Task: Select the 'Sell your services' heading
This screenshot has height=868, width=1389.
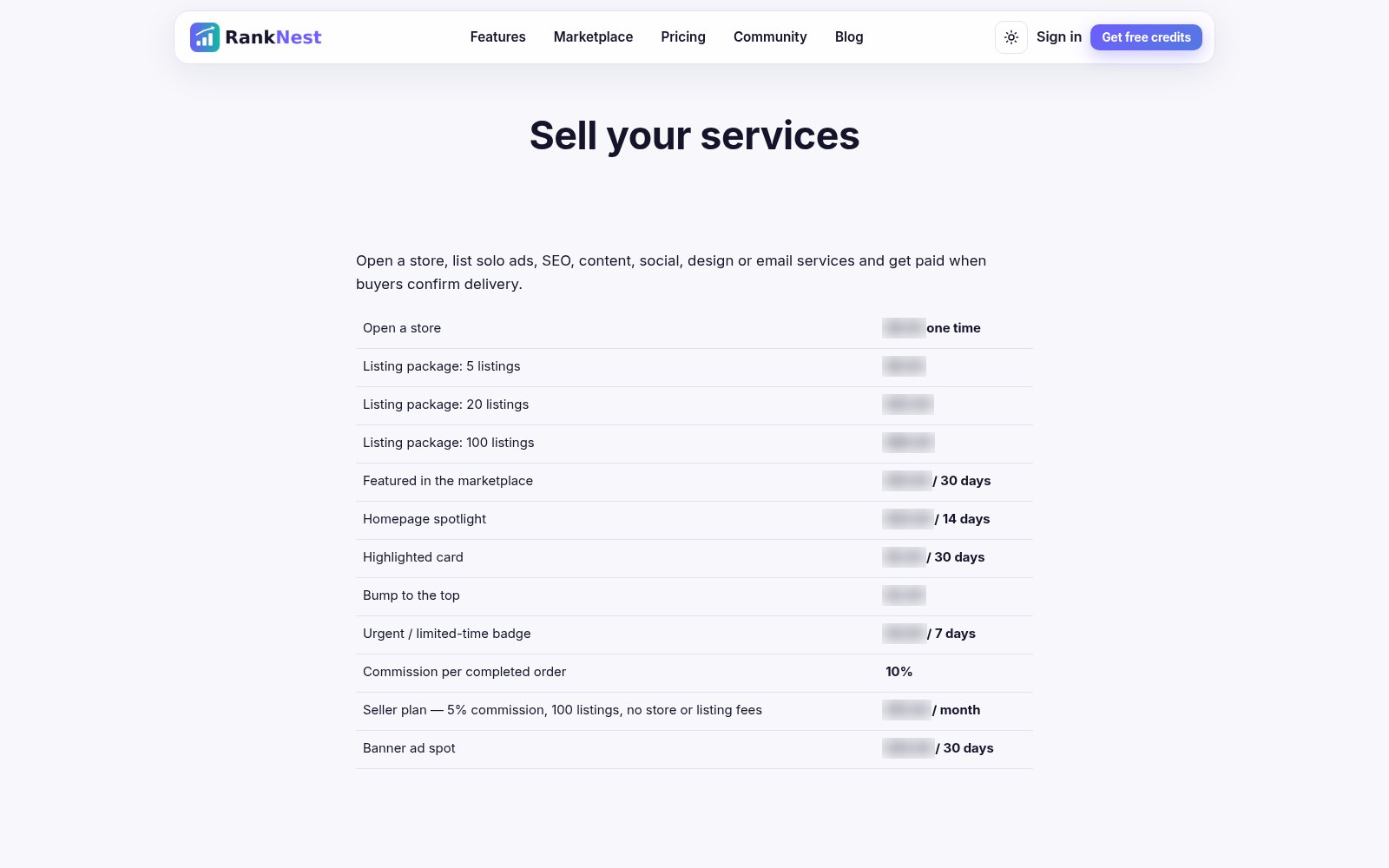Action: (x=694, y=135)
